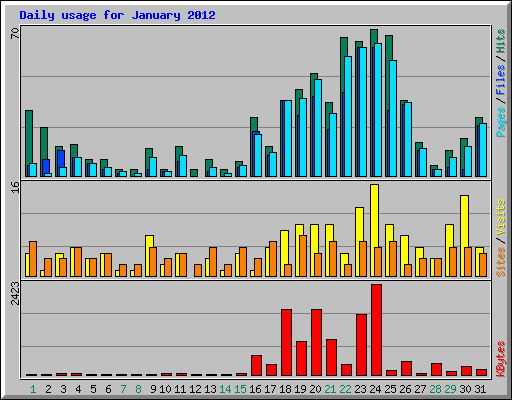This screenshot has height=400, width=512.
Task: Click the orange Sites bar for day 12
Action: (198, 270)
